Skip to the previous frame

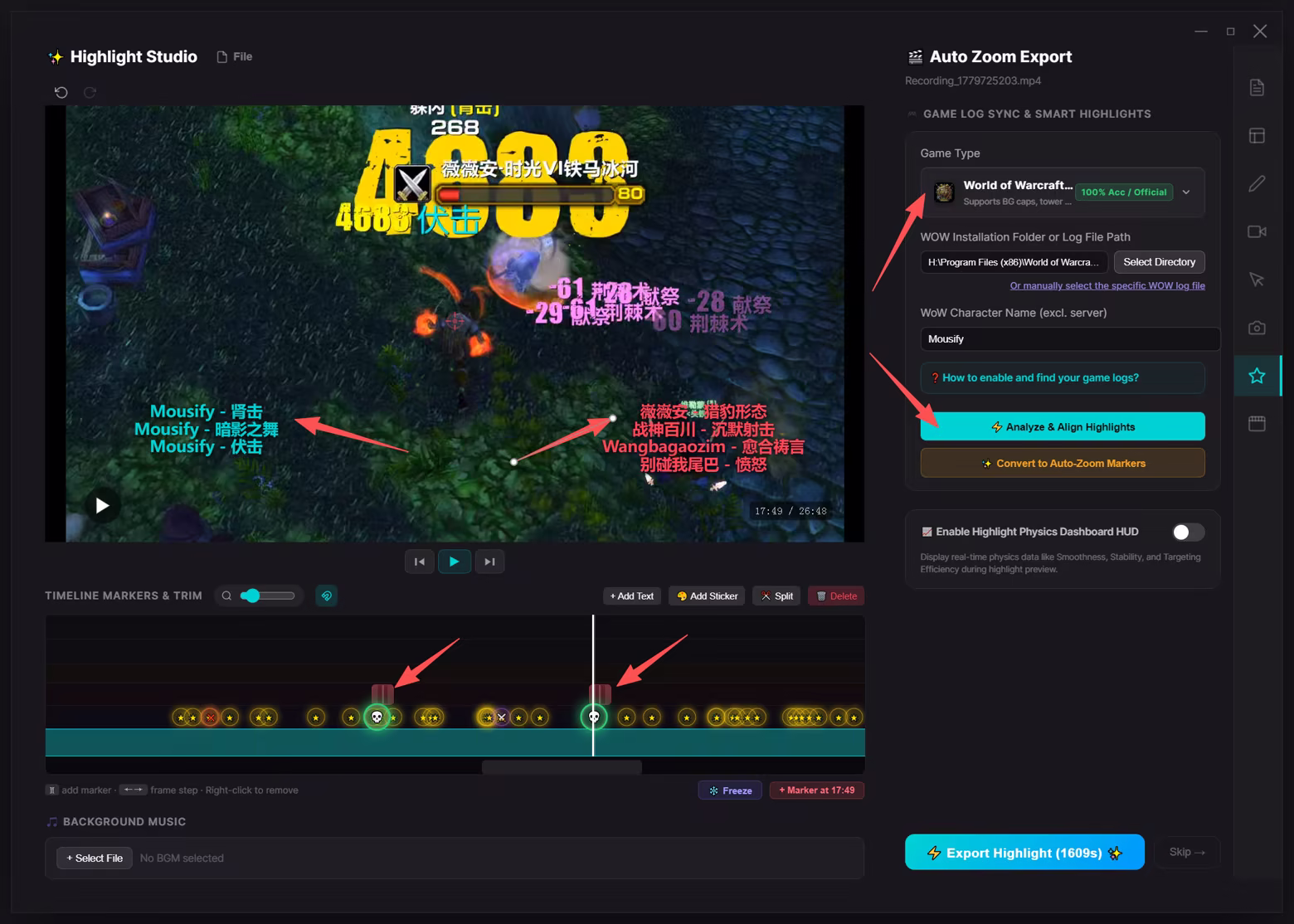[x=420, y=562]
